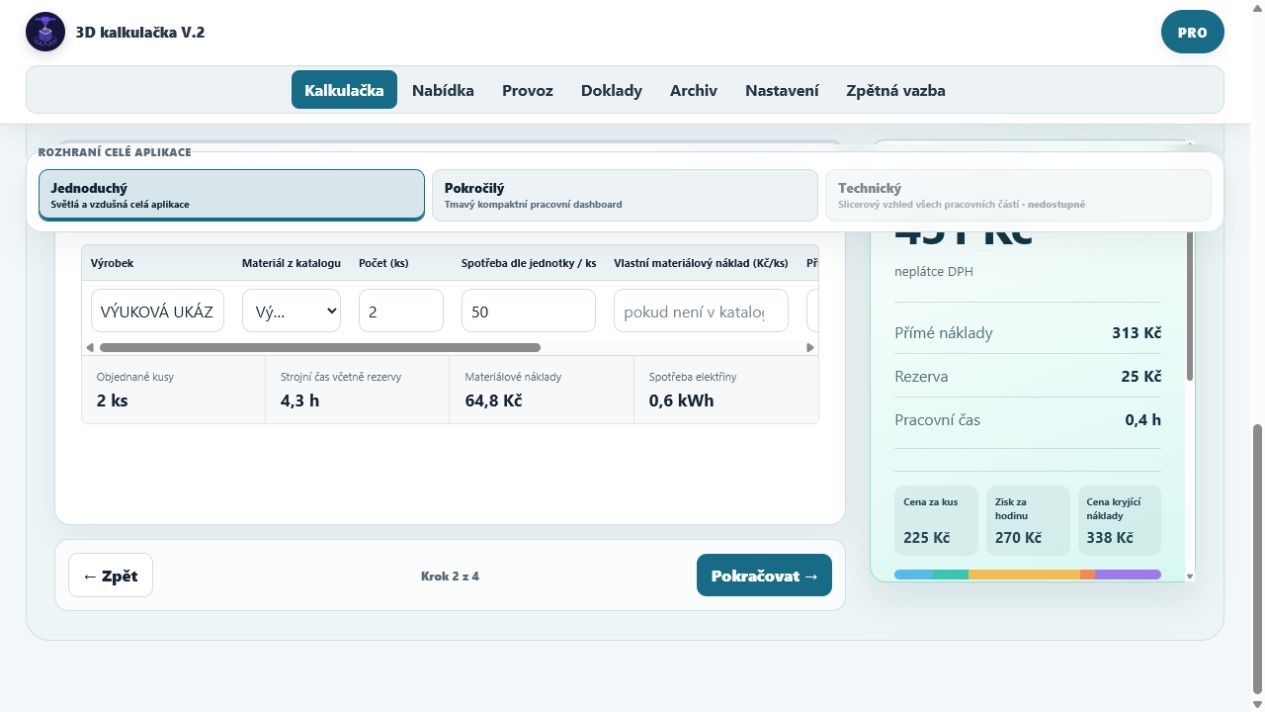Click the cost breakdown color bar
The image size is (1265, 712).
pyautogui.click(x=1027, y=575)
